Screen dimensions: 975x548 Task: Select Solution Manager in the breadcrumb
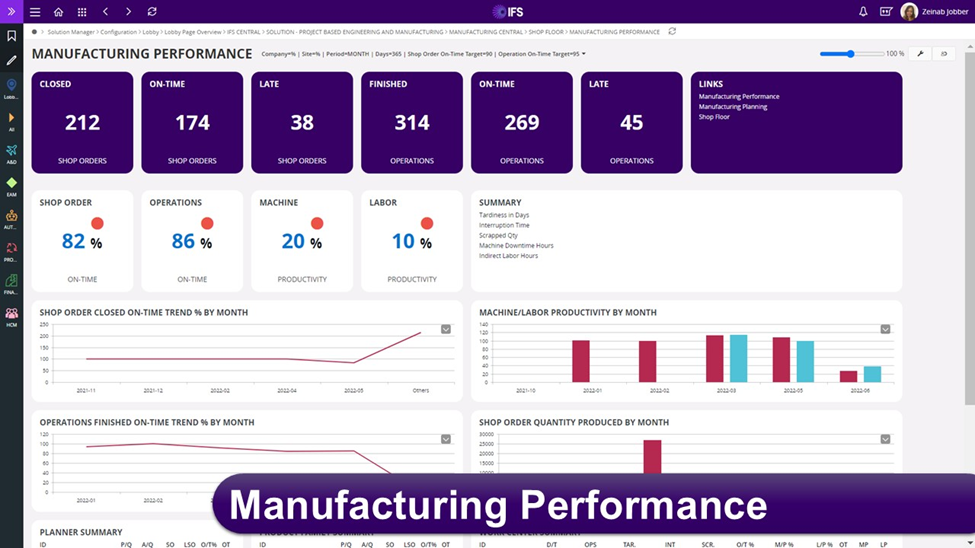click(x=71, y=32)
